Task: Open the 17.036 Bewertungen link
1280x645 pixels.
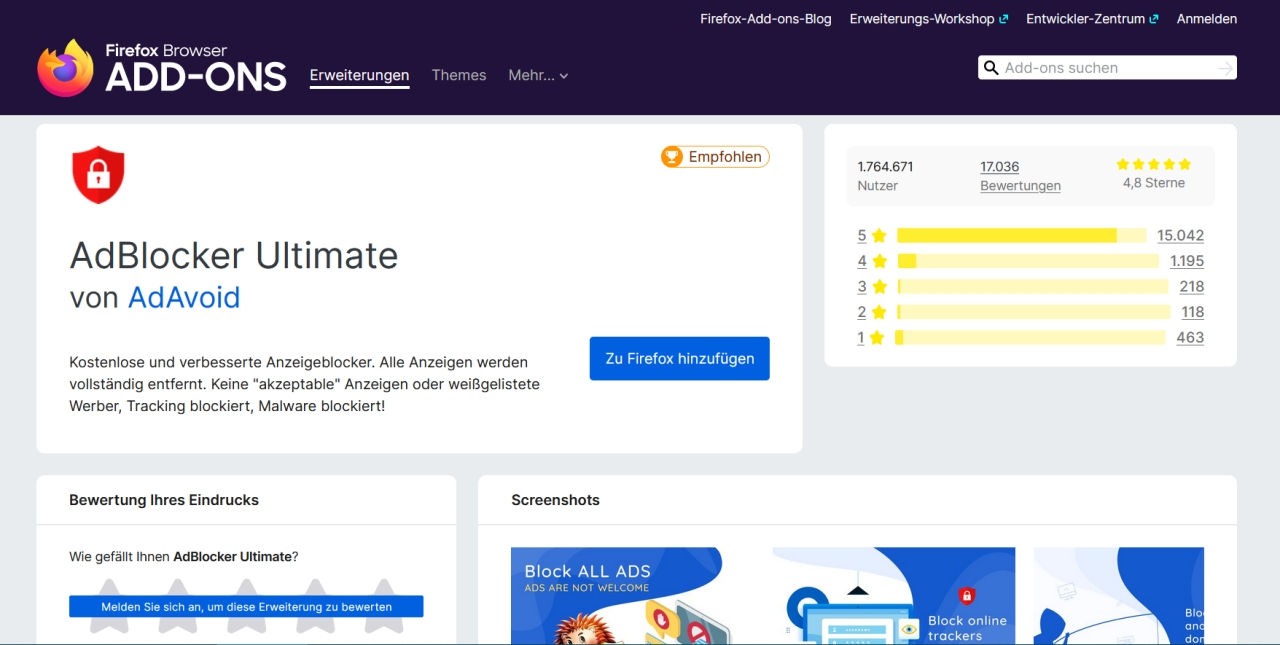Action: (x=1020, y=176)
